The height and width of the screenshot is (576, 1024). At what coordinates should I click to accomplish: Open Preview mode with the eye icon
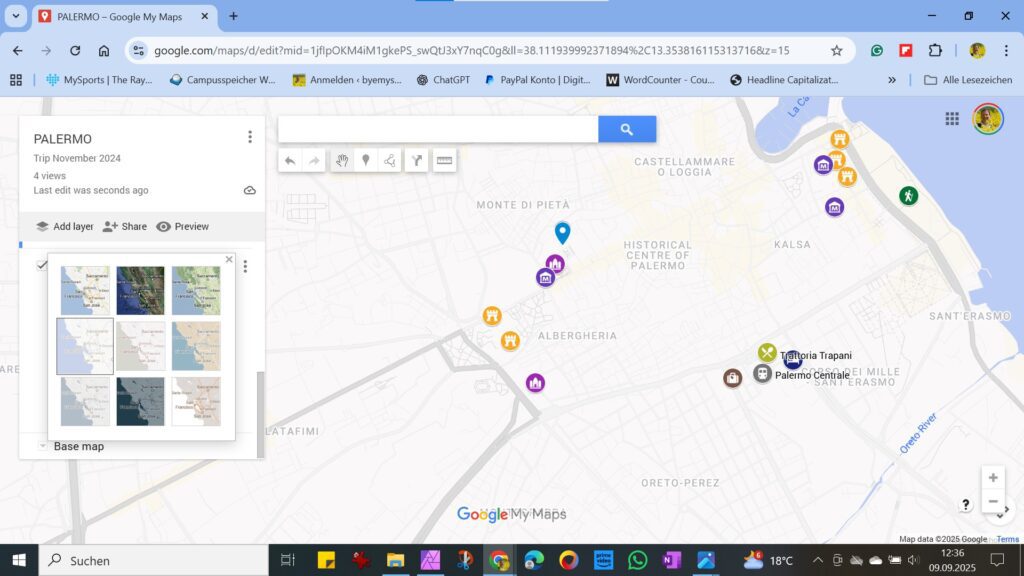point(183,226)
